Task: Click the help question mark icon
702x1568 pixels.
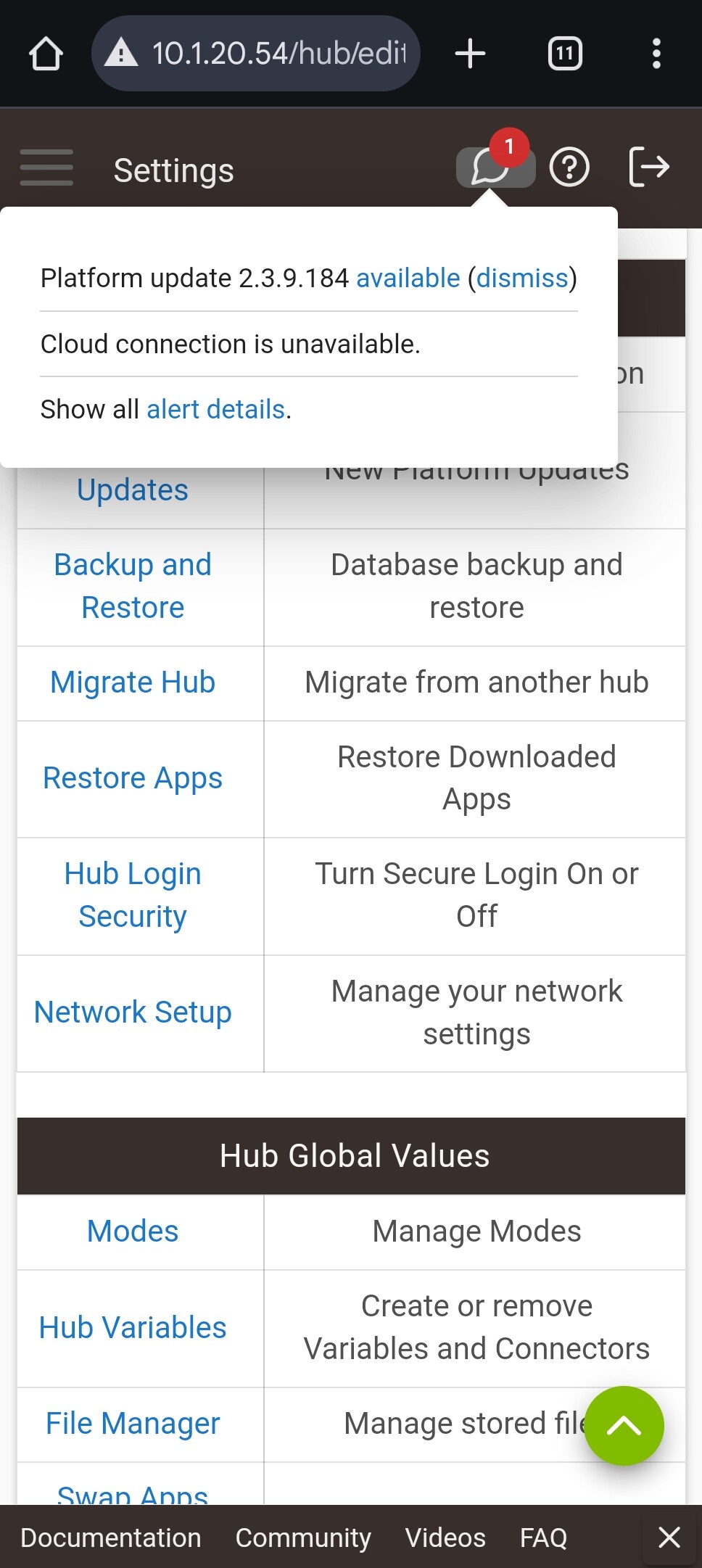Action: click(x=569, y=168)
